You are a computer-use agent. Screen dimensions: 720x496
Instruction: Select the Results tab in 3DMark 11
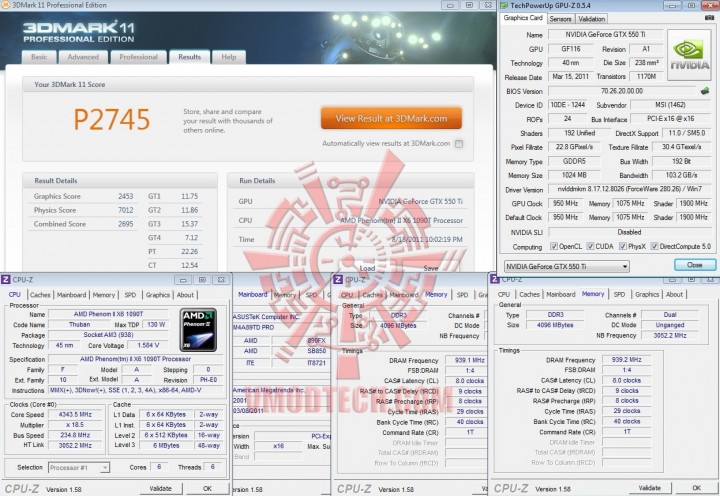tap(189, 57)
